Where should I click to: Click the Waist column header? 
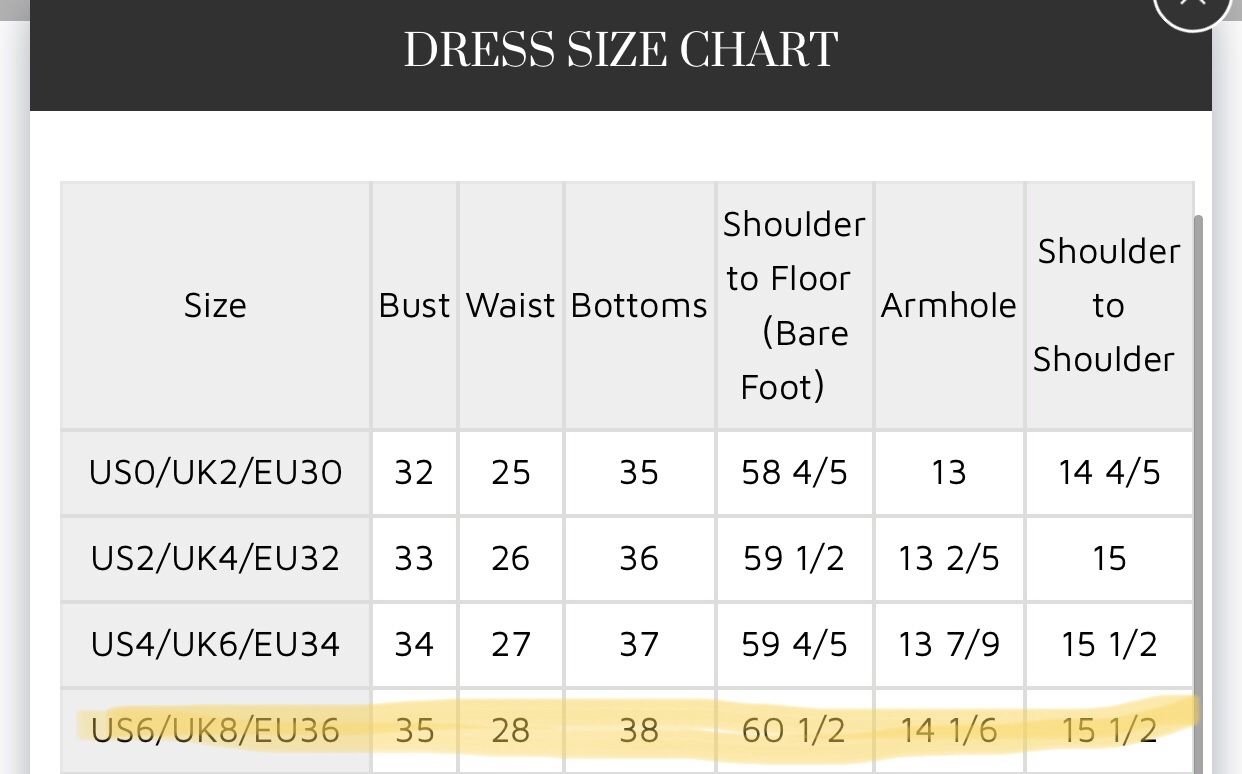[510, 305]
